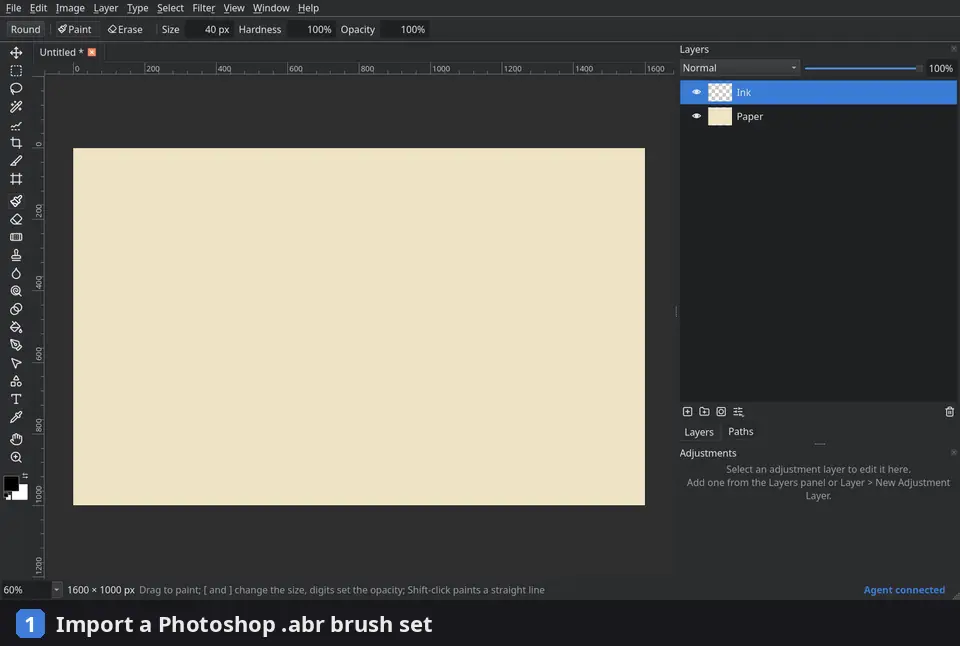The height and width of the screenshot is (646, 960).
Task: Click the New Adjustment Layer icon
Action: tap(738, 411)
